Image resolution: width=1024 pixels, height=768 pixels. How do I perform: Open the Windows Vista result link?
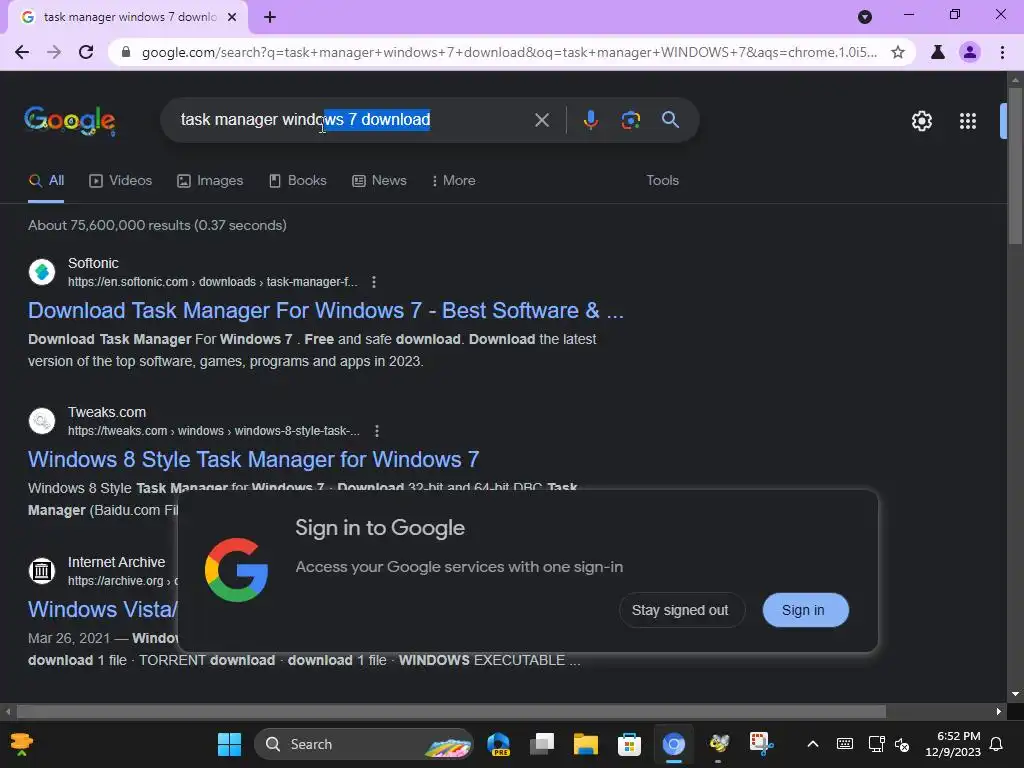click(103, 609)
